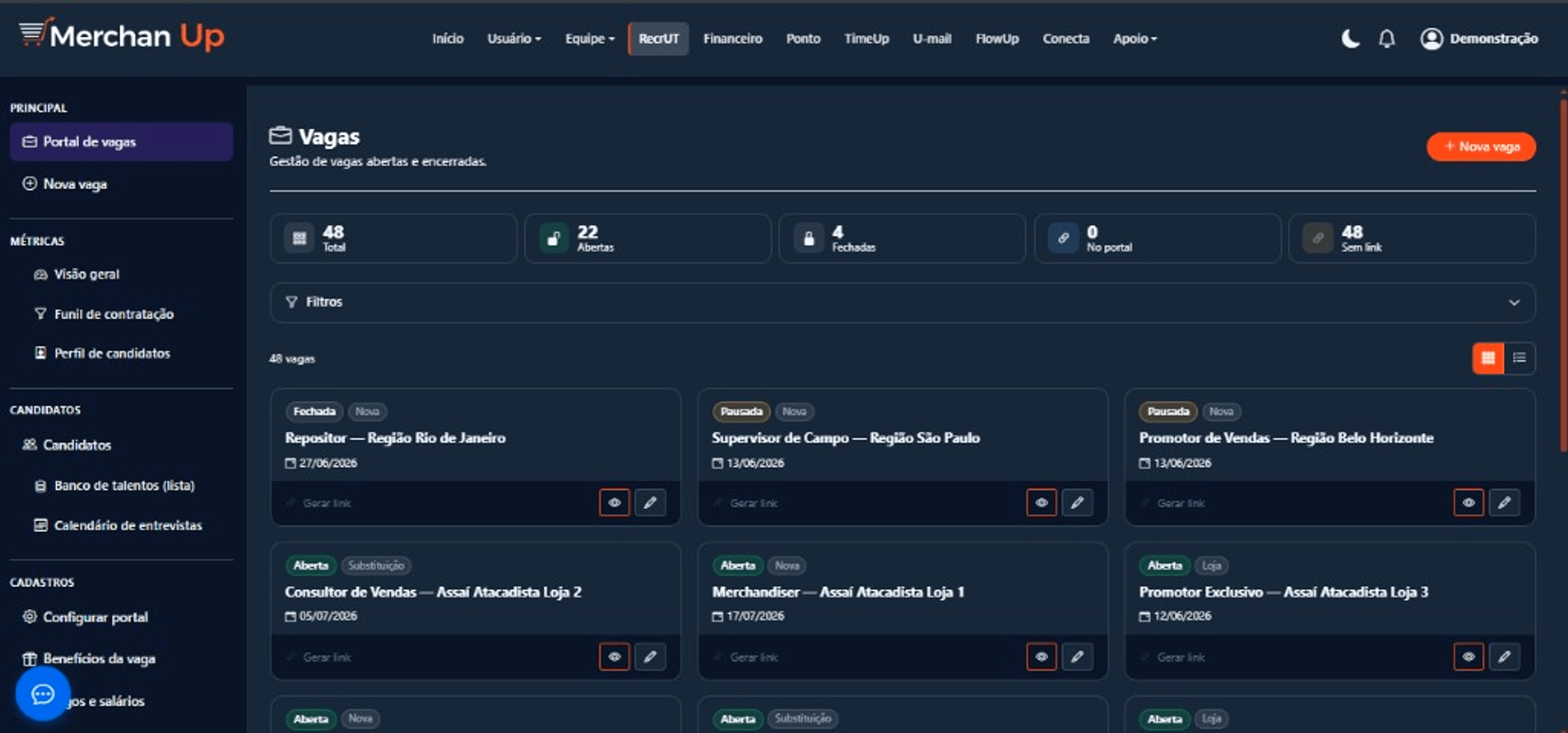Click the 4 Fechadas stat card
The width and height of the screenshot is (1568, 733).
pyautogui.click(x=903, y=238)
